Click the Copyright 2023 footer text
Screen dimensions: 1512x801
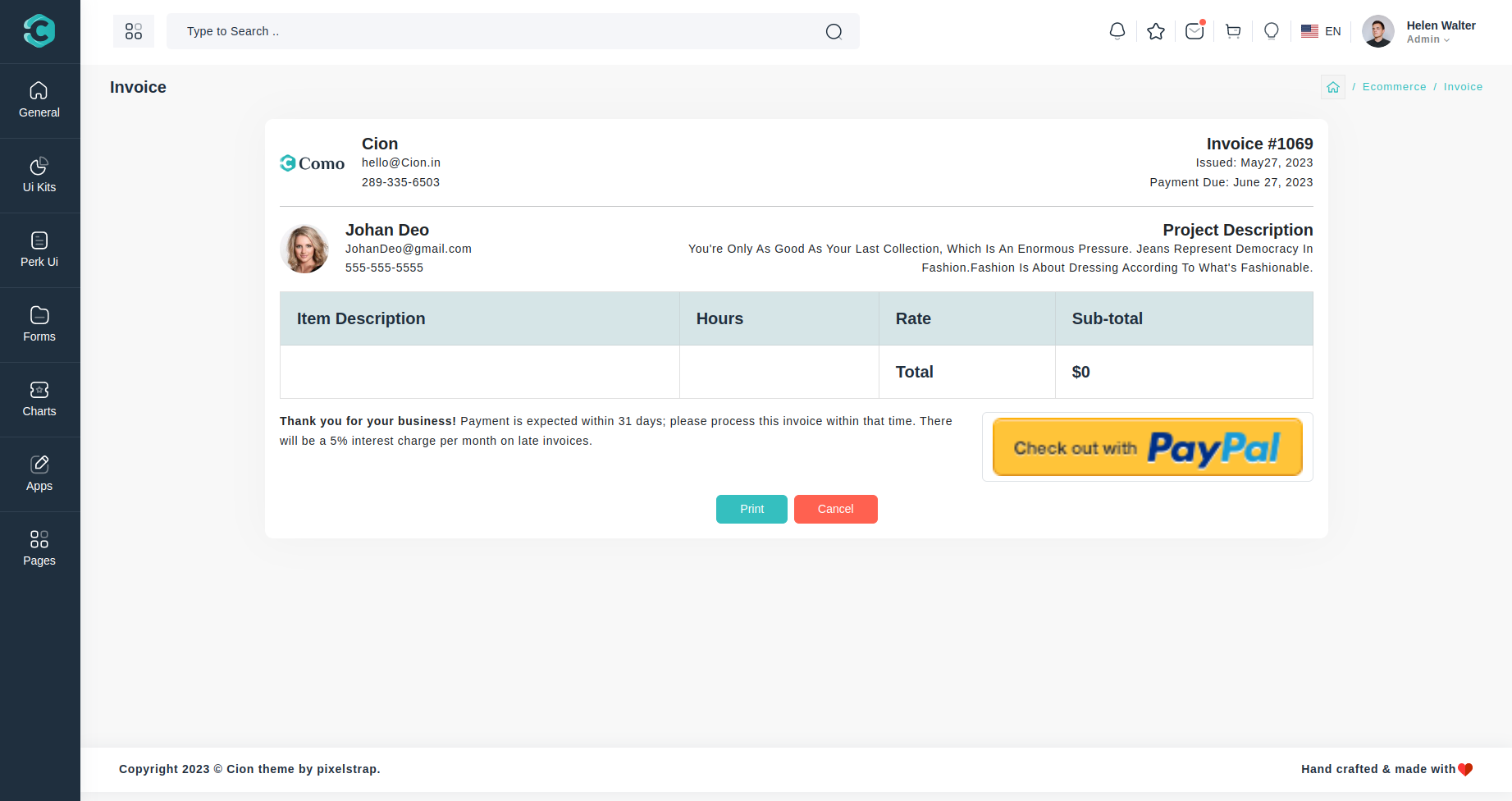[249, 769]
